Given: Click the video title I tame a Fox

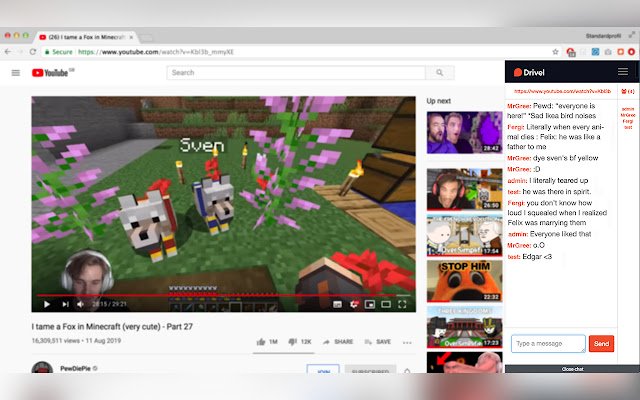Looking at the screenshot, I should tap(112, 327).
